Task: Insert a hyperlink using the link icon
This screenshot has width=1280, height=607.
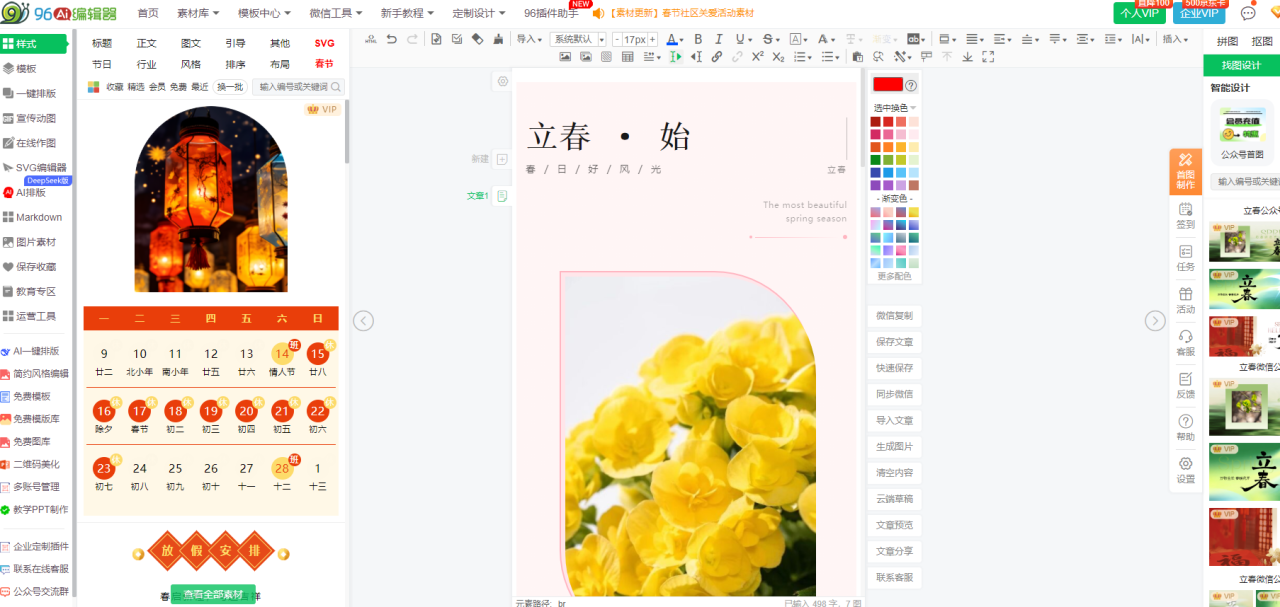Action: (x=717, y=57)
